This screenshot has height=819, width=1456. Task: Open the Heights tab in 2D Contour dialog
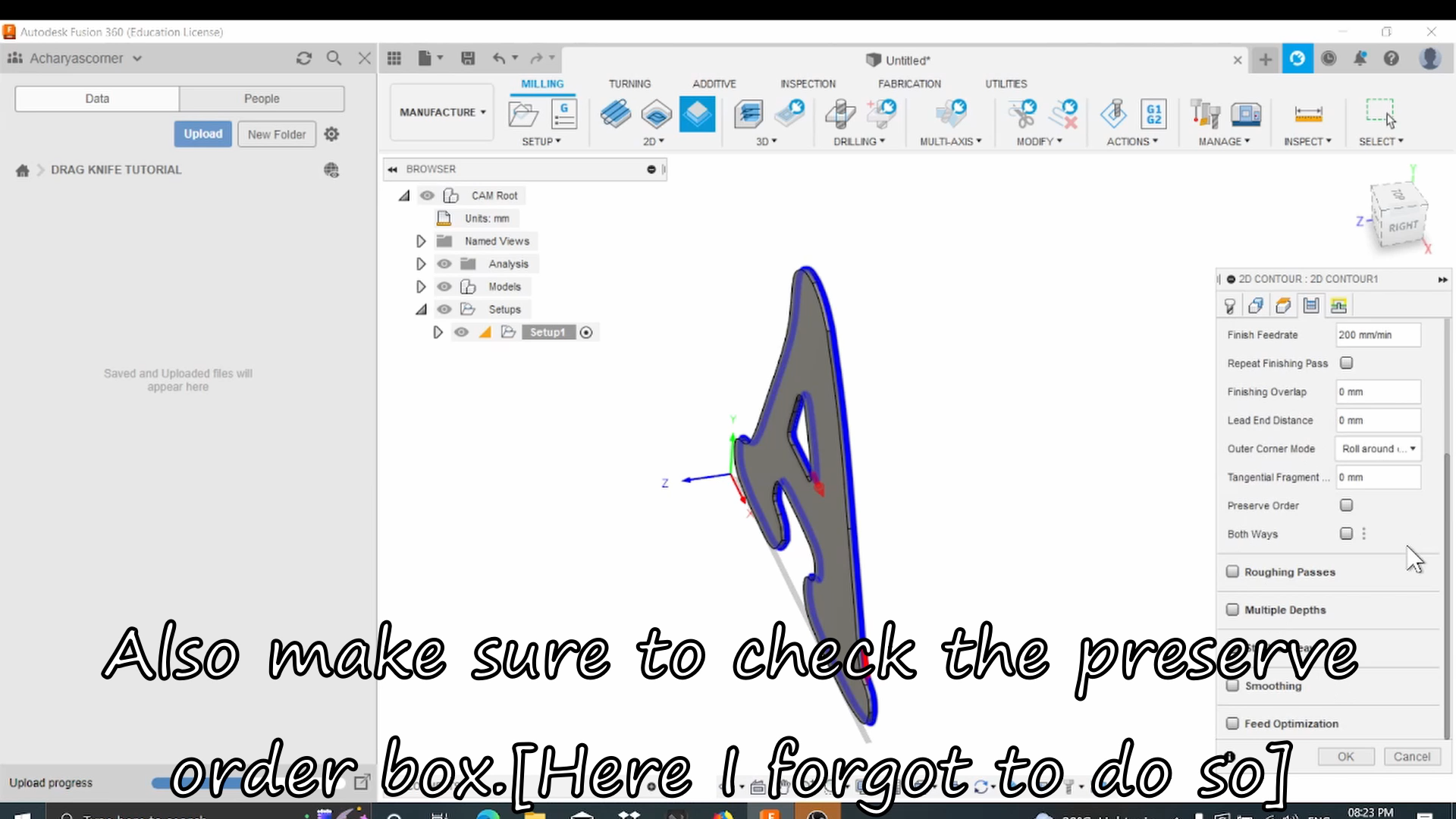coord(1283,305)
